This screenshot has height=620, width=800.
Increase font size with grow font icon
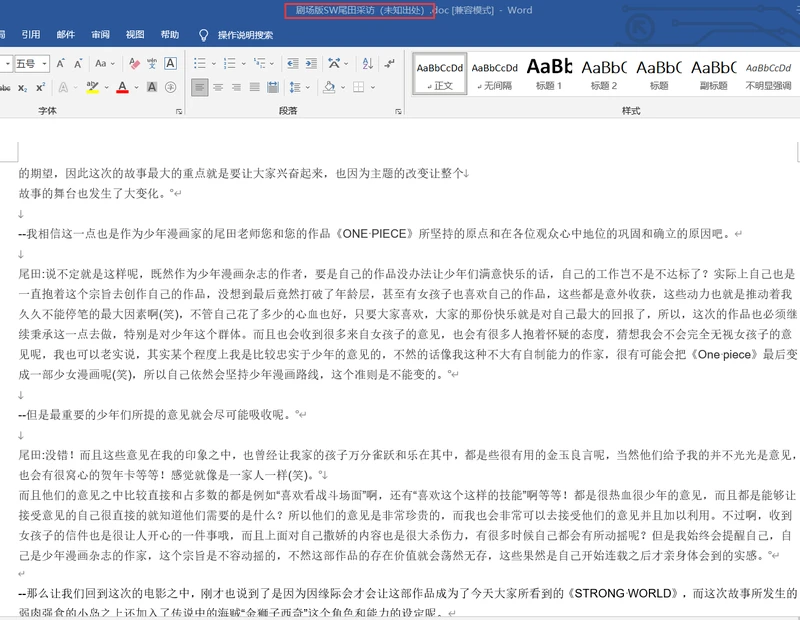pos(61,64)
